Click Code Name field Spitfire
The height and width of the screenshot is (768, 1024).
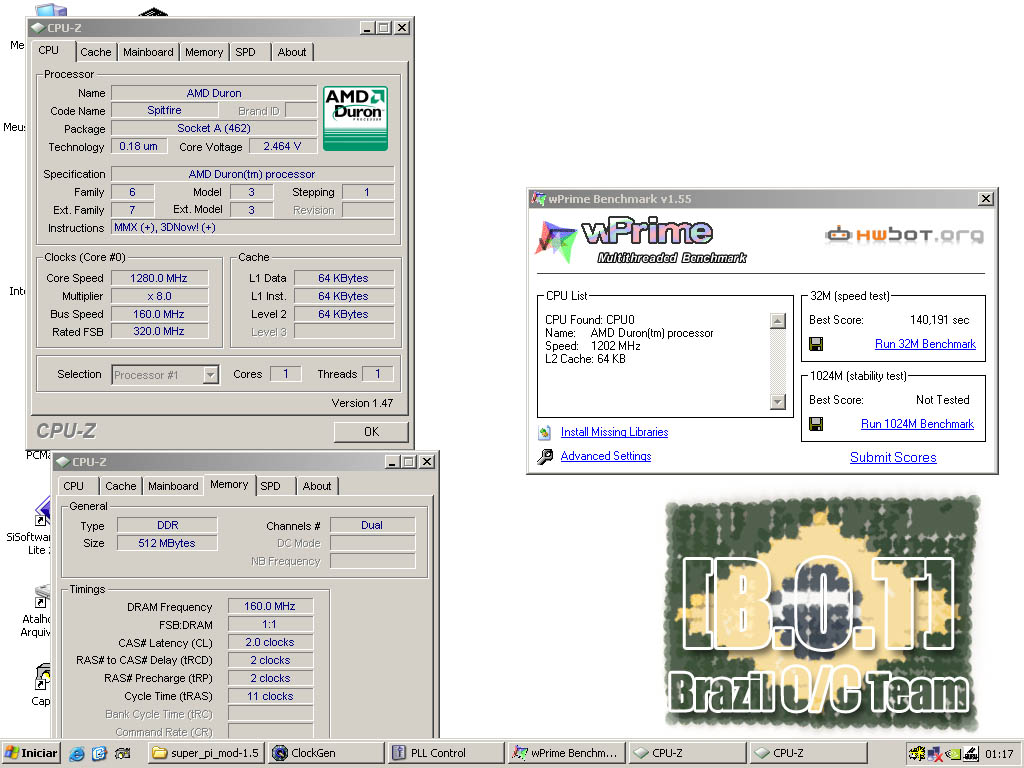click(164, 110)
